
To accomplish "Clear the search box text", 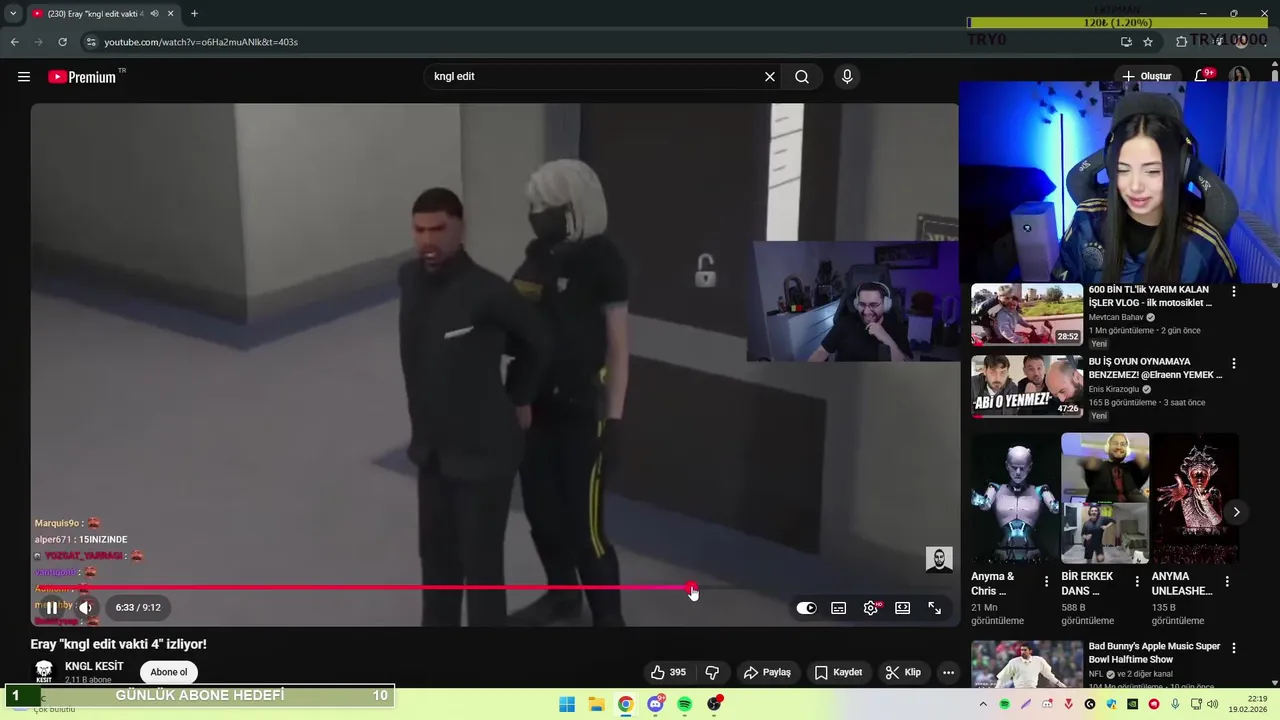I will [770, 77].
